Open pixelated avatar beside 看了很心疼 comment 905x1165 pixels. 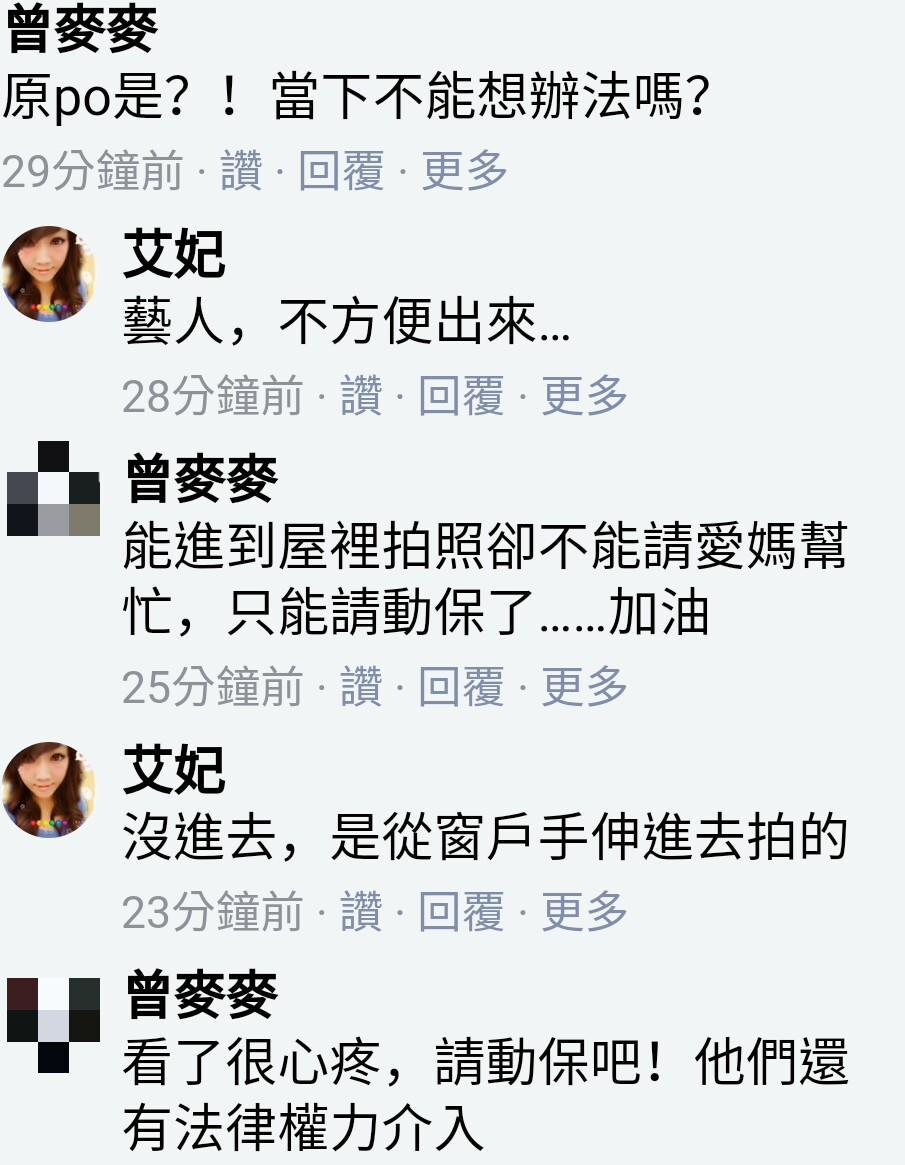pyautogui.click(x=53, y=1025)
